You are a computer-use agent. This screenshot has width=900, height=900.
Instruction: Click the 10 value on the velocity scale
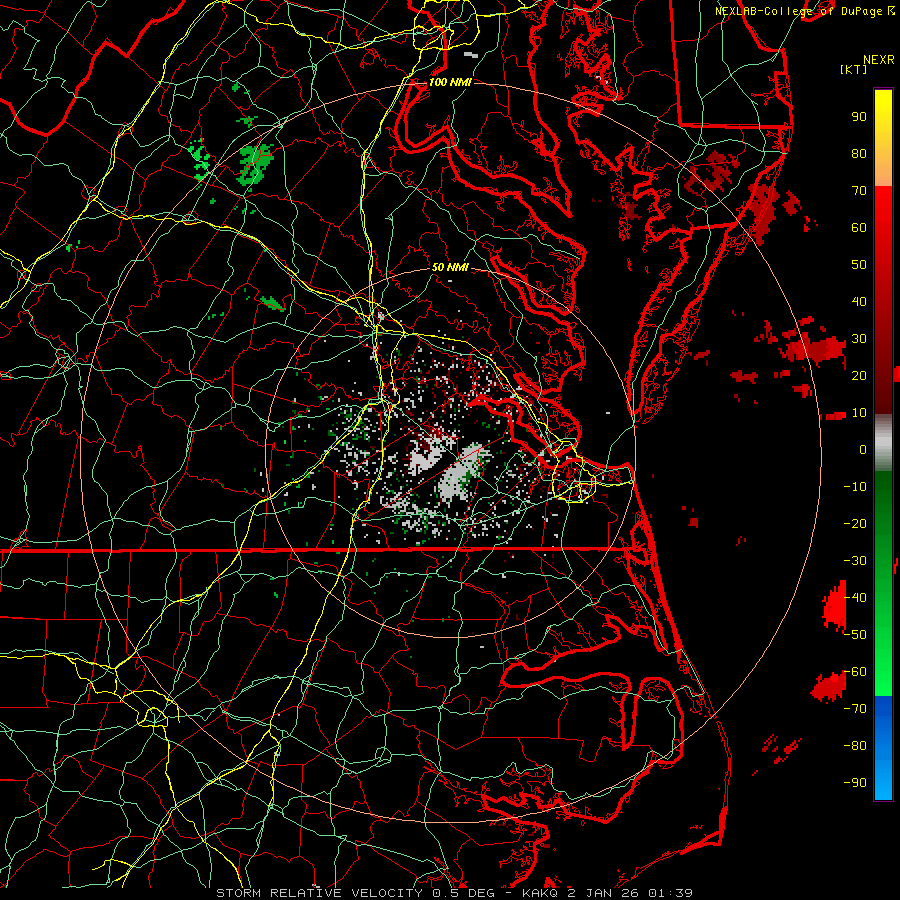pos(859,413)
